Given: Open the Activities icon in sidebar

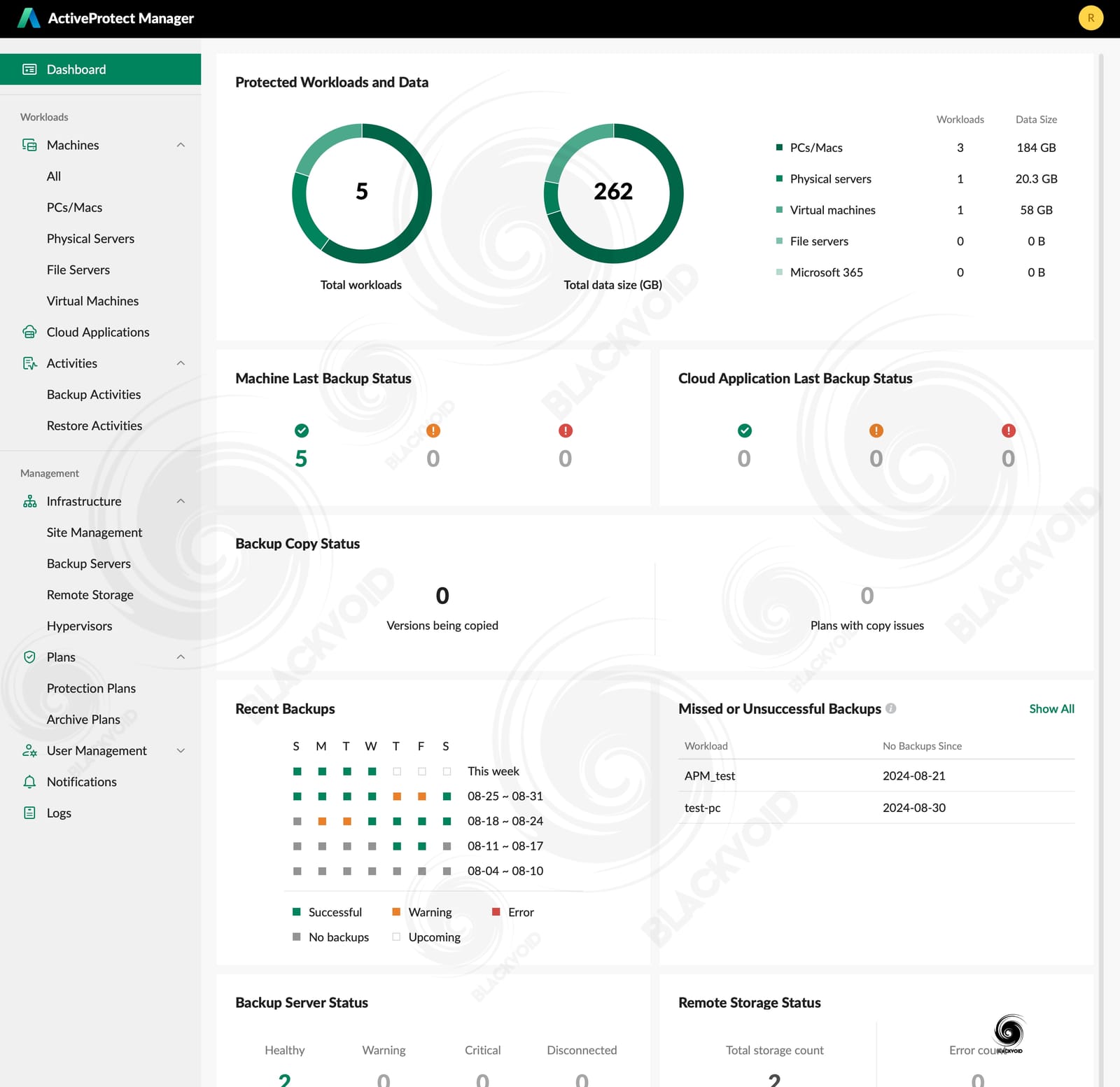Looking at the screenshot, I should pos(29,363).
